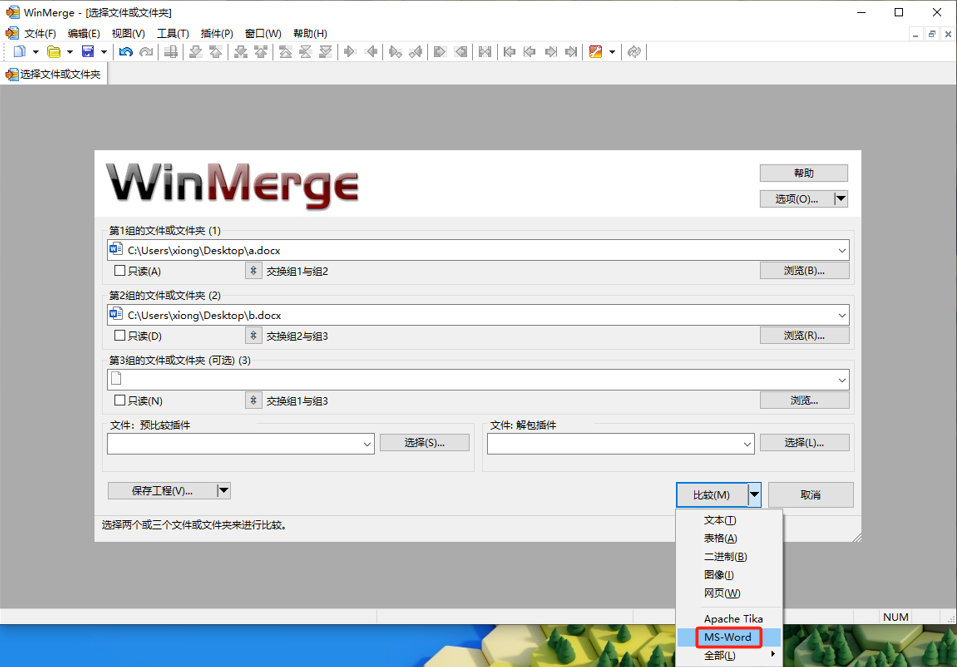Choose 图像(I) in the compare menu
Viewport: 957px width, 667px height.
(x=729, y=575)
